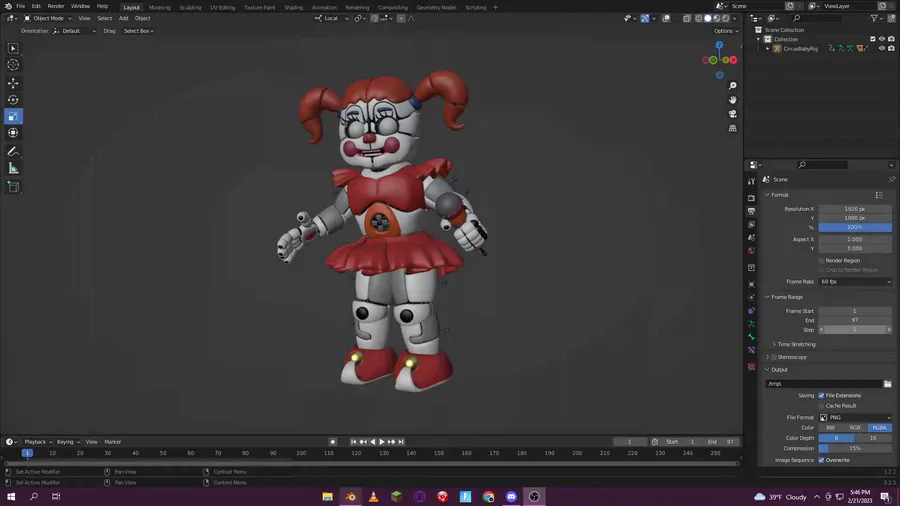This screenshot has width=900, height=506.
Task: Switch to the Sculpting workspace tab
Action: [190, 7]
